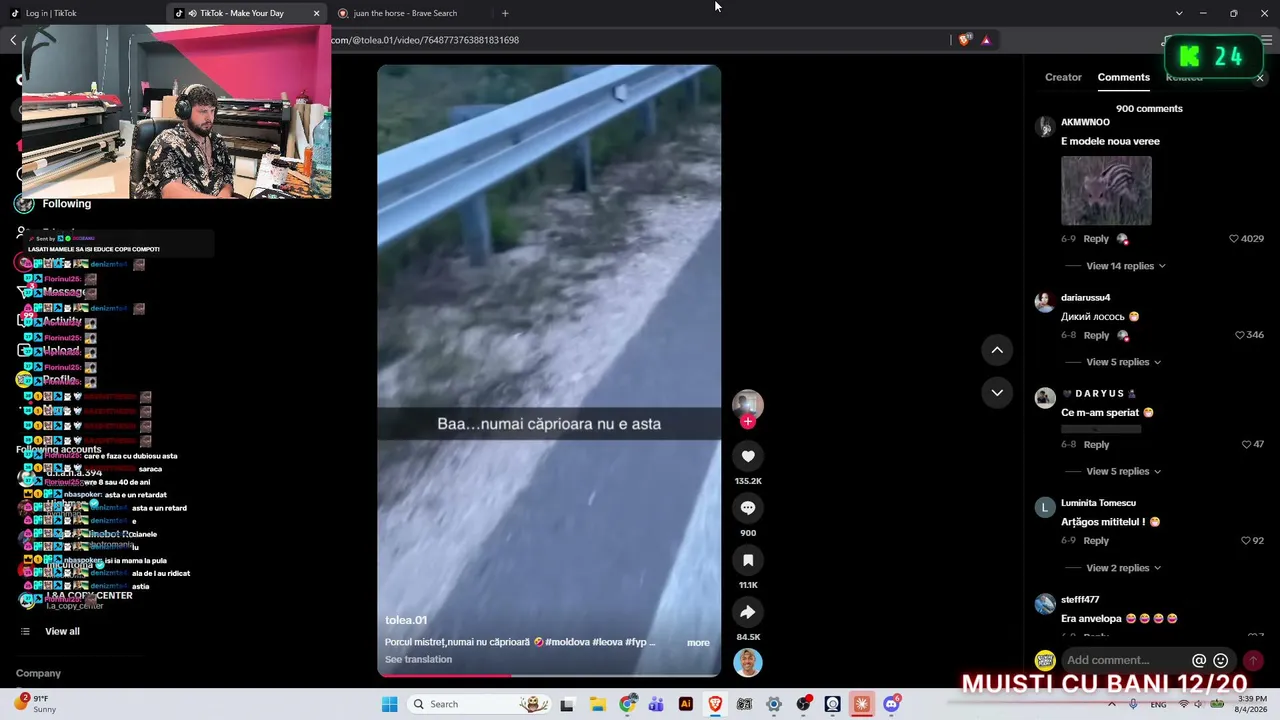Go to the previous video with up arrow

tap(997, 350)
